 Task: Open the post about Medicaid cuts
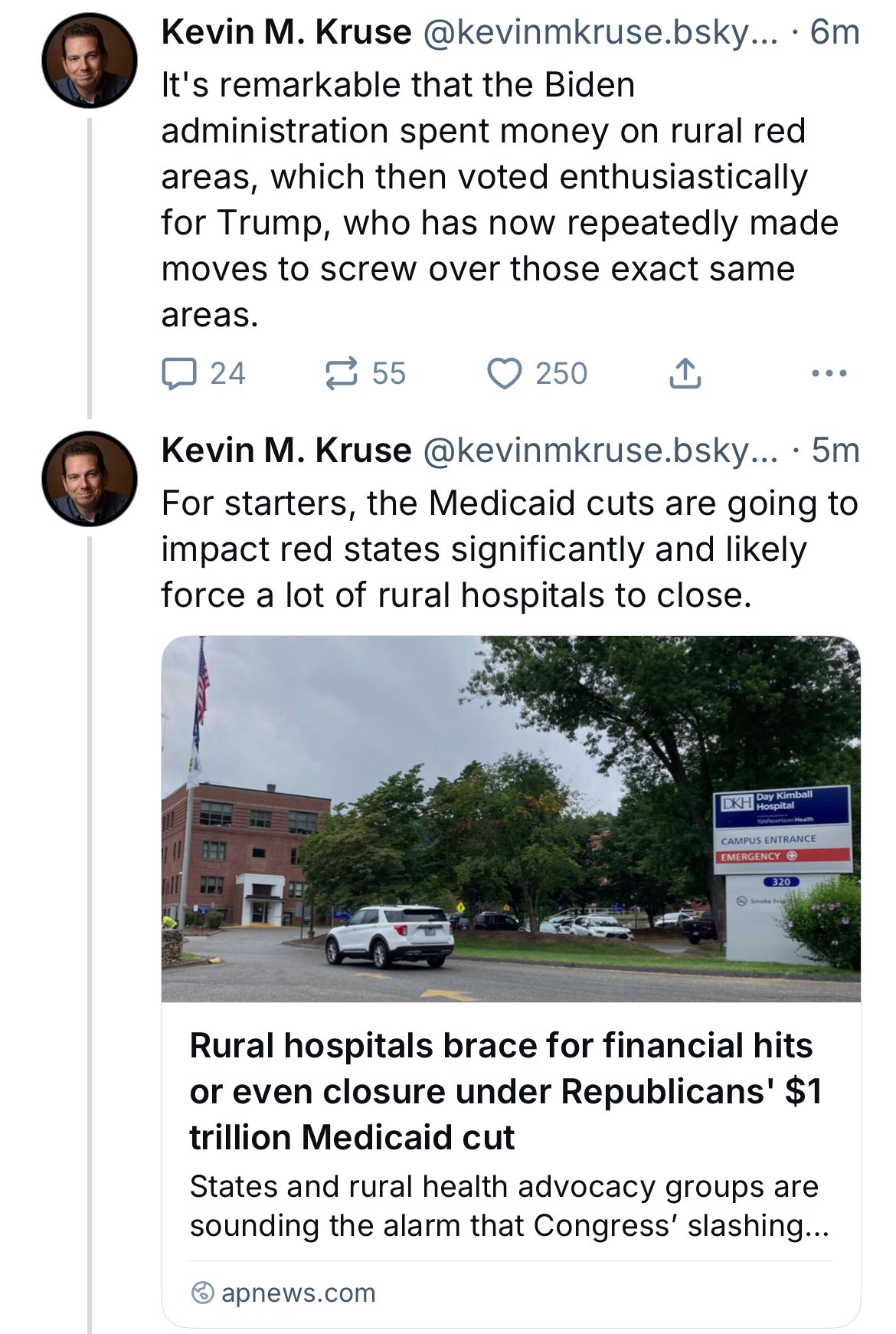[509, 549]
